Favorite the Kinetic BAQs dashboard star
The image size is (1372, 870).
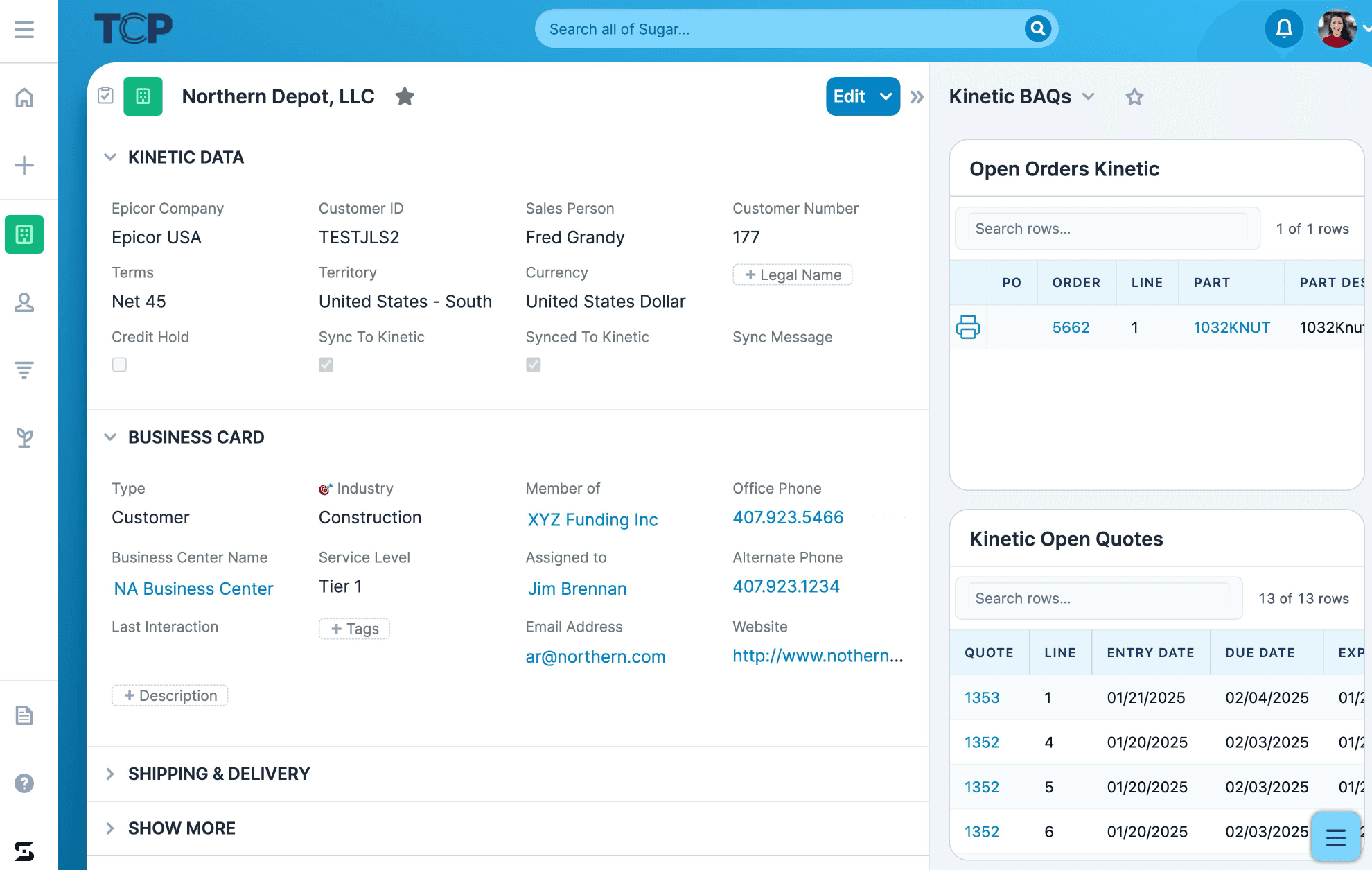click(x=1134, y=97)
